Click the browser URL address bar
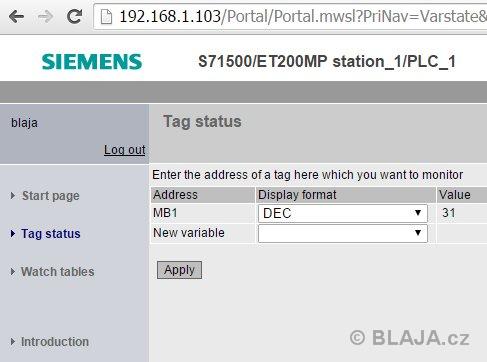 click(290, 17)
